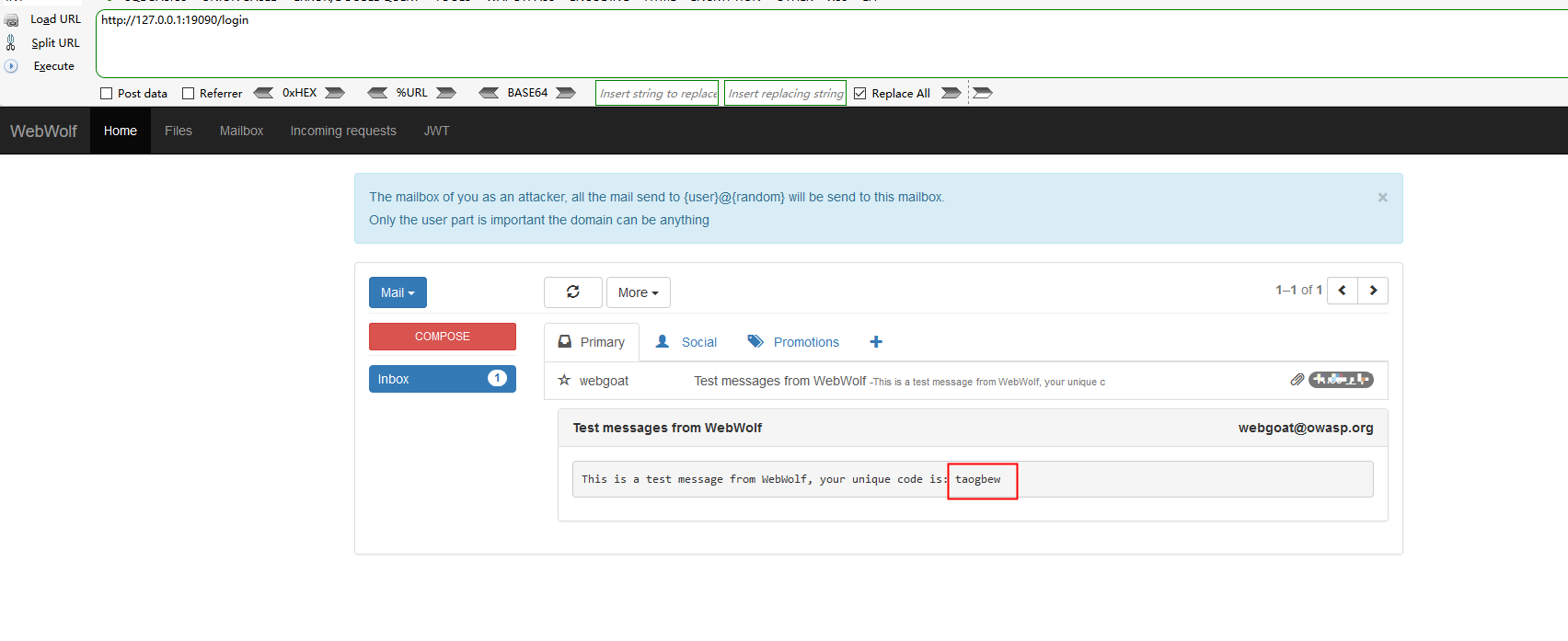1568x641 pixels.
Task: Click the 0xHEX label
Action: [x=299, y=93]
